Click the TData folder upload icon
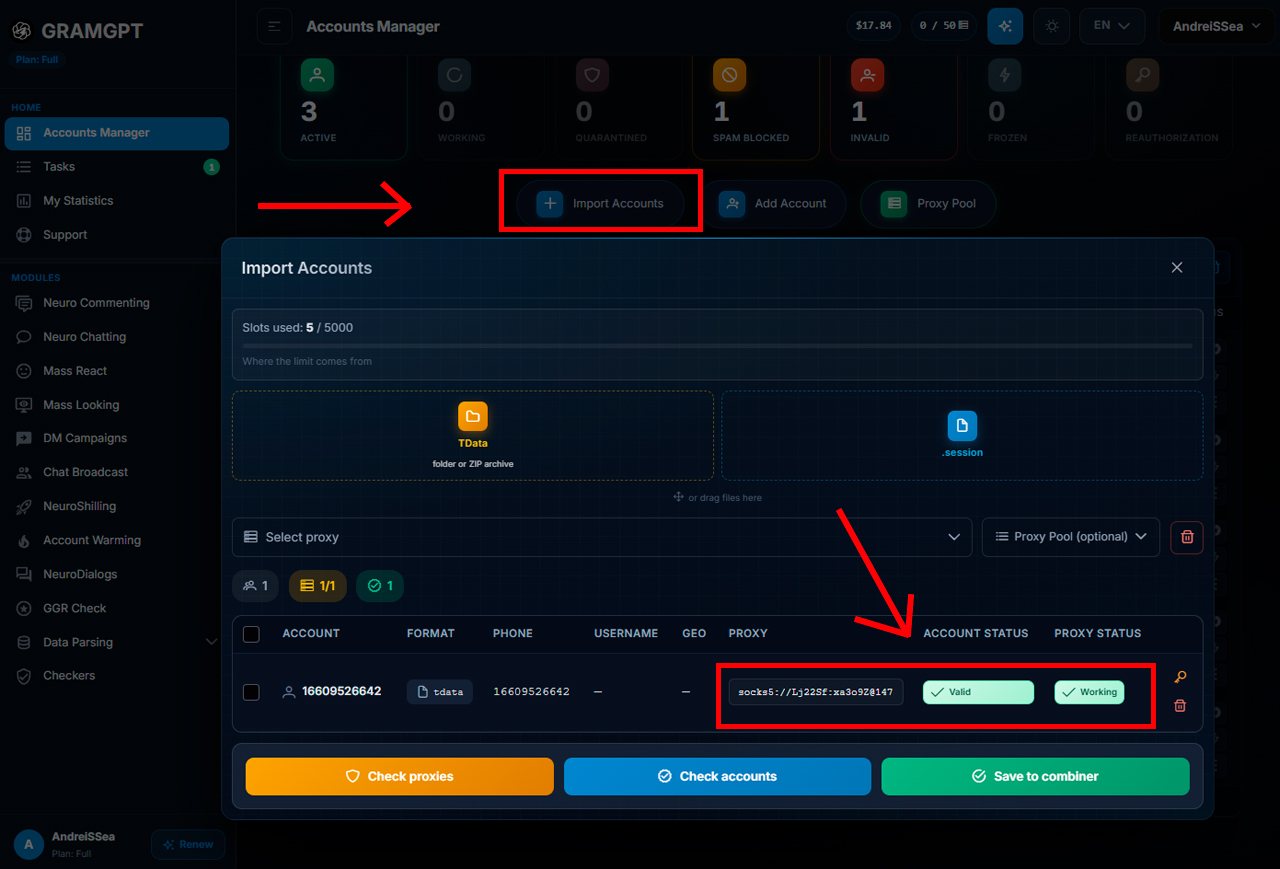Image resolution: width=1280 pixels, height=869 pixels. pyautogui.click(x=473, y=416)
